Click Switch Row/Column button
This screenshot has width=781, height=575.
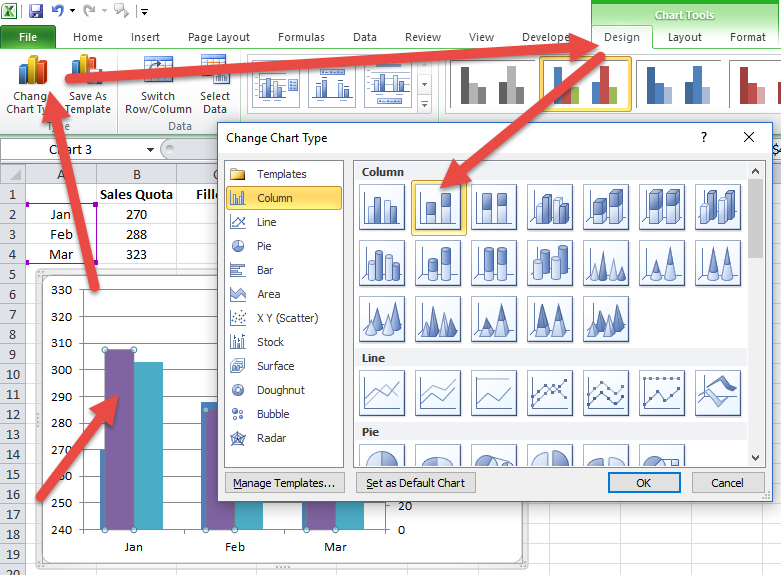(x=158, y=85)
